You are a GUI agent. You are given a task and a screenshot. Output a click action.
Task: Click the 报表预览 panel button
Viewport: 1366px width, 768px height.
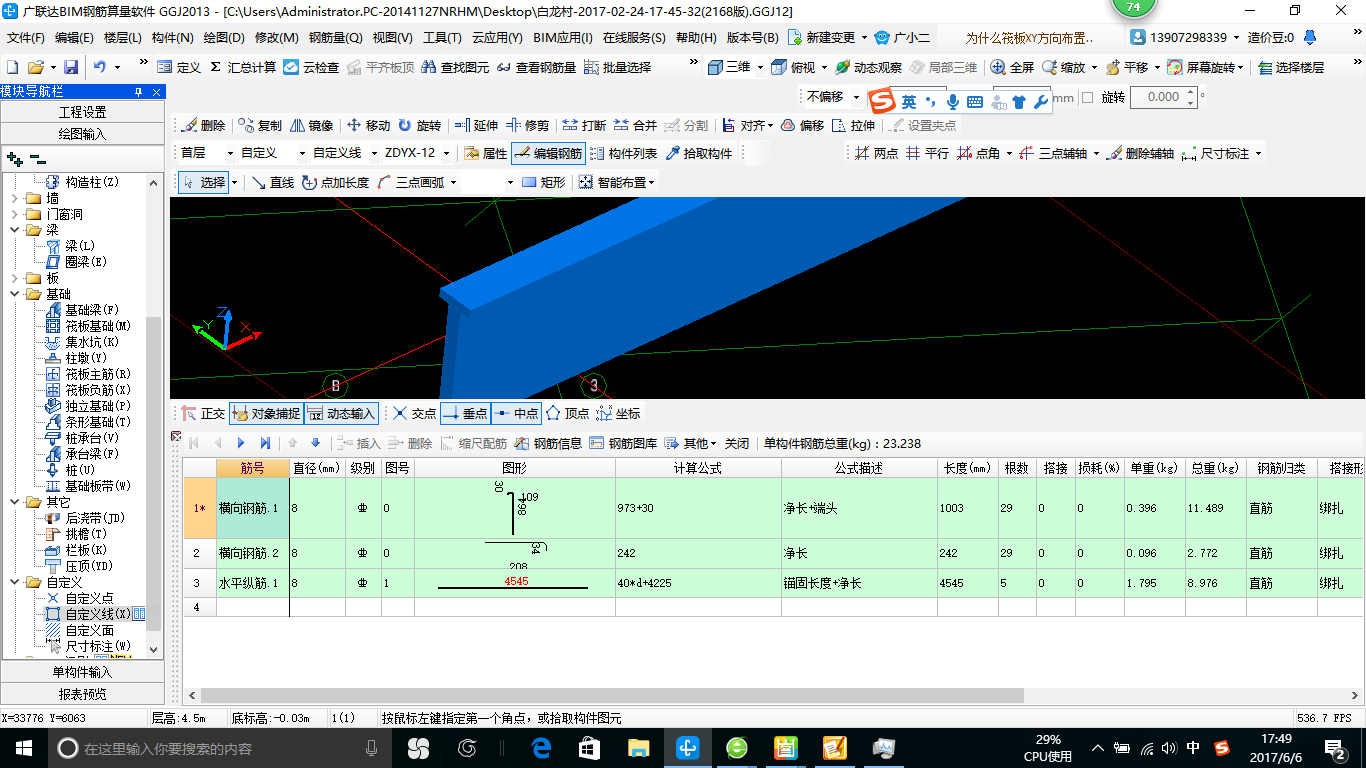[x=82, y=694]
